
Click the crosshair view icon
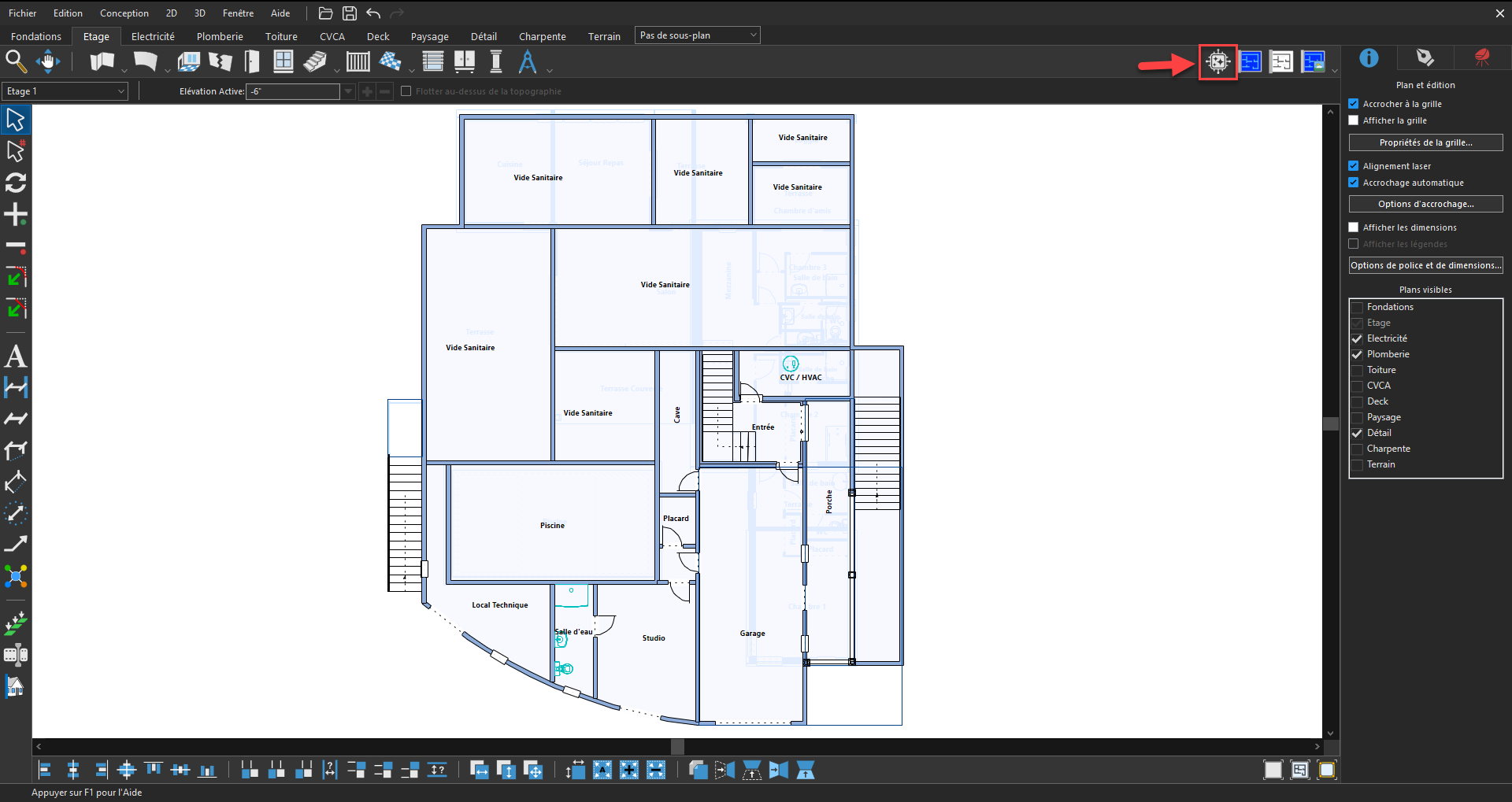point(1218,61)
